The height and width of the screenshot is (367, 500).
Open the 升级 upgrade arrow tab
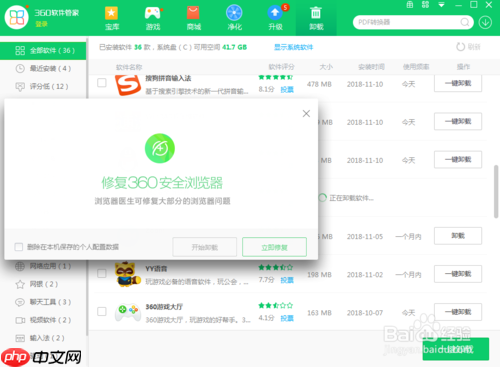(275, 18)
